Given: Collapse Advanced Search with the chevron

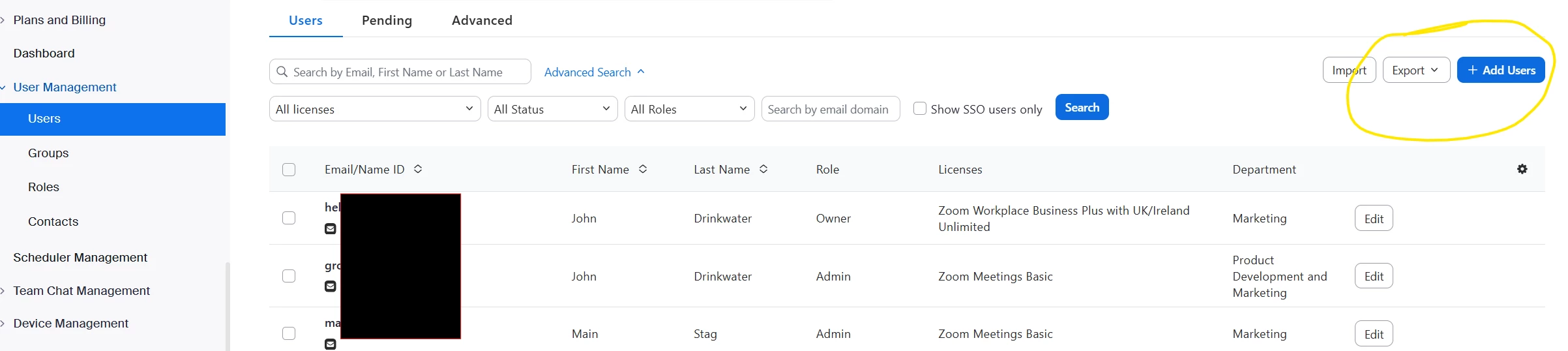Looking at the screenshot, I should (641, 72).
